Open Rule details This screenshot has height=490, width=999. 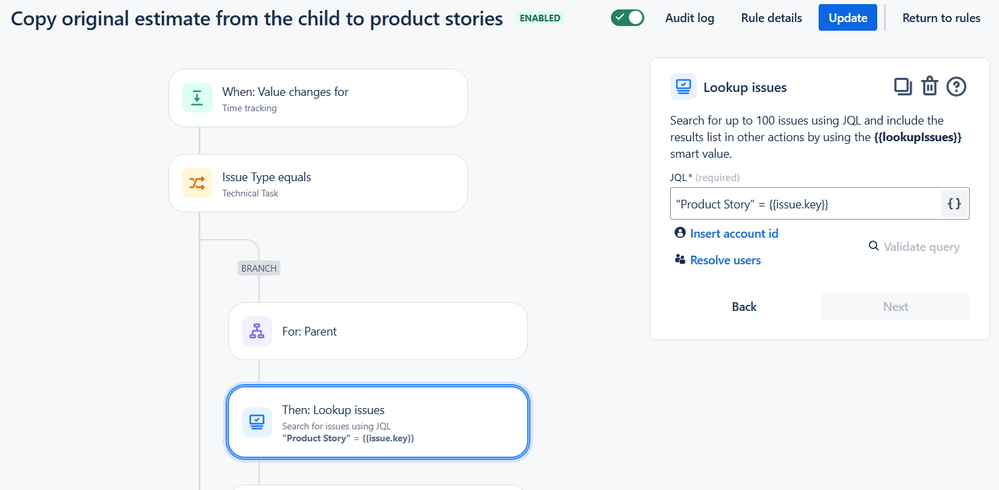[771, 18]
